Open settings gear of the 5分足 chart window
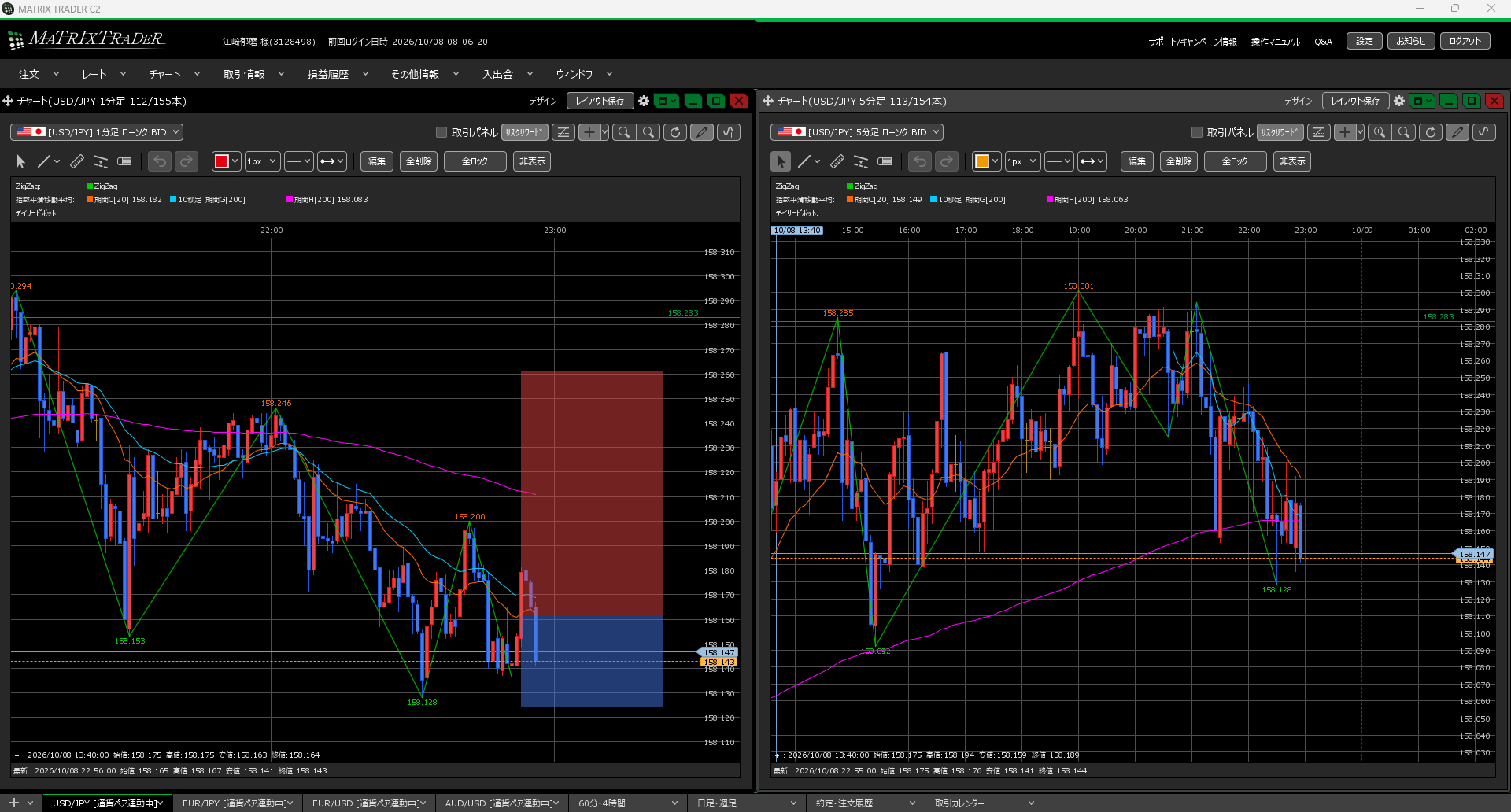 pyautogui.click(x=1399, y=101)
